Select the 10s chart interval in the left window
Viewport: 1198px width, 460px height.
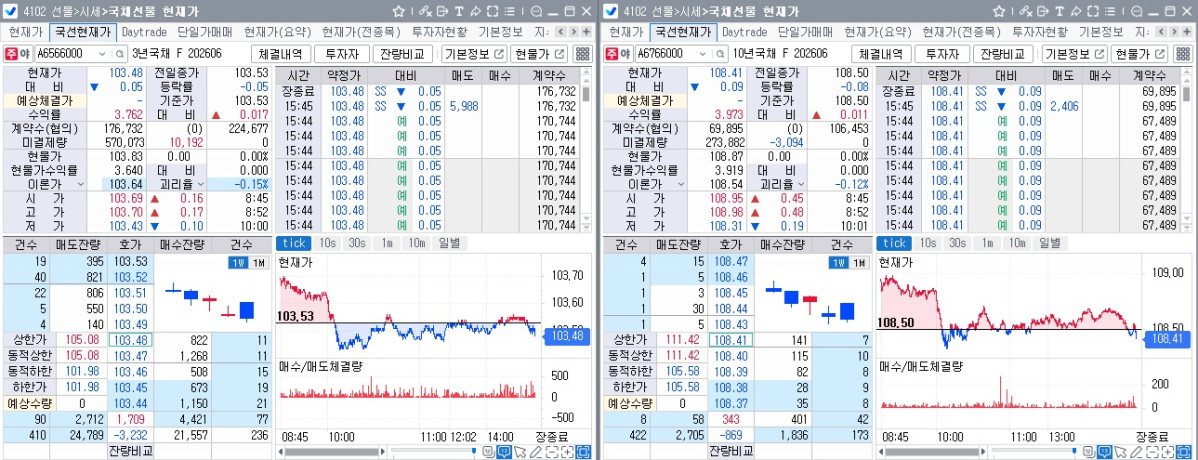pyautogui.click(x=327, y=243)
